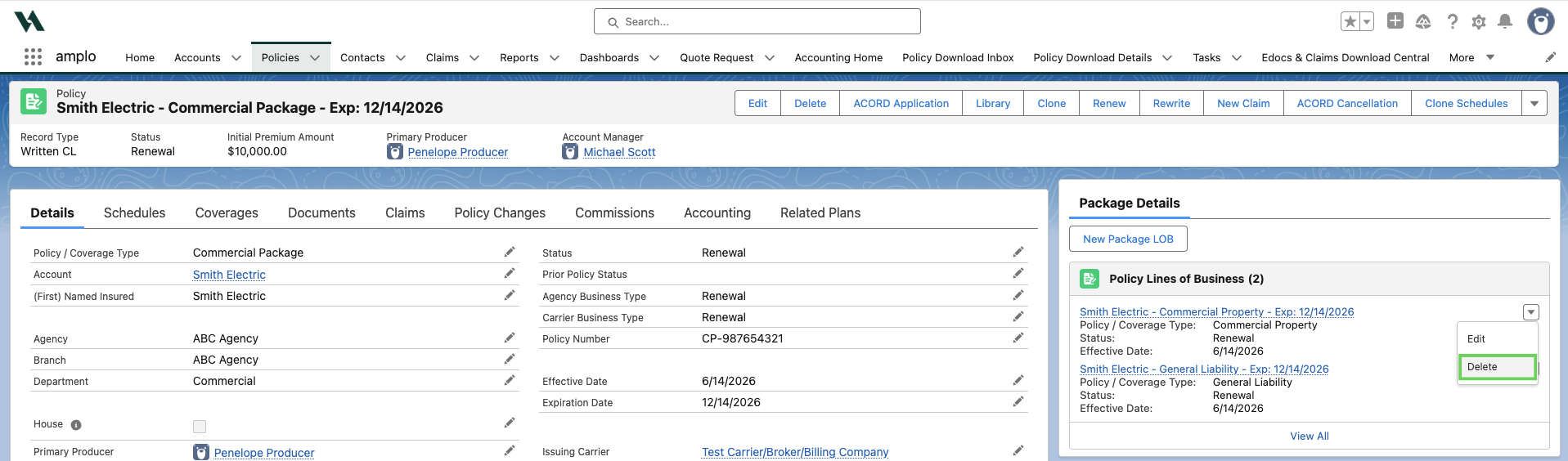Screen dimensions: 1568x461
Task: Open the Commercial Property row actions arrow
Action: (x=1531, y=312)
